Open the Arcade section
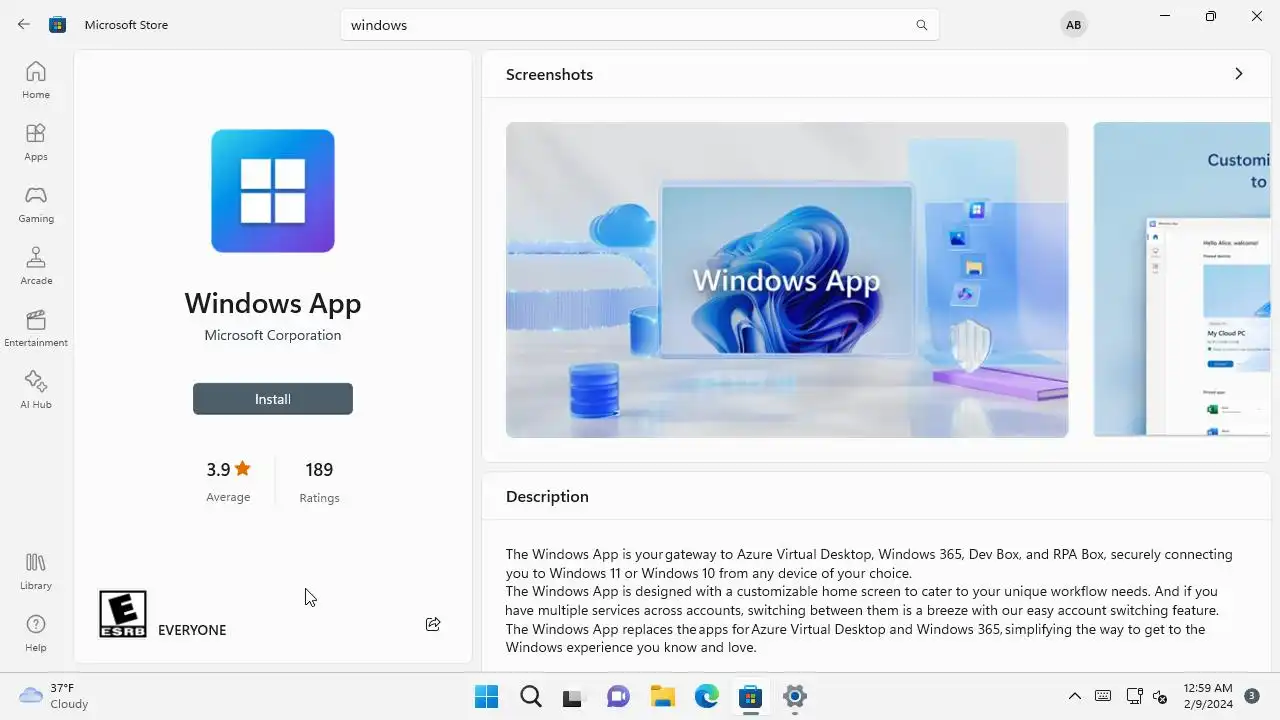1280x720 pixels. pos(36,266)
